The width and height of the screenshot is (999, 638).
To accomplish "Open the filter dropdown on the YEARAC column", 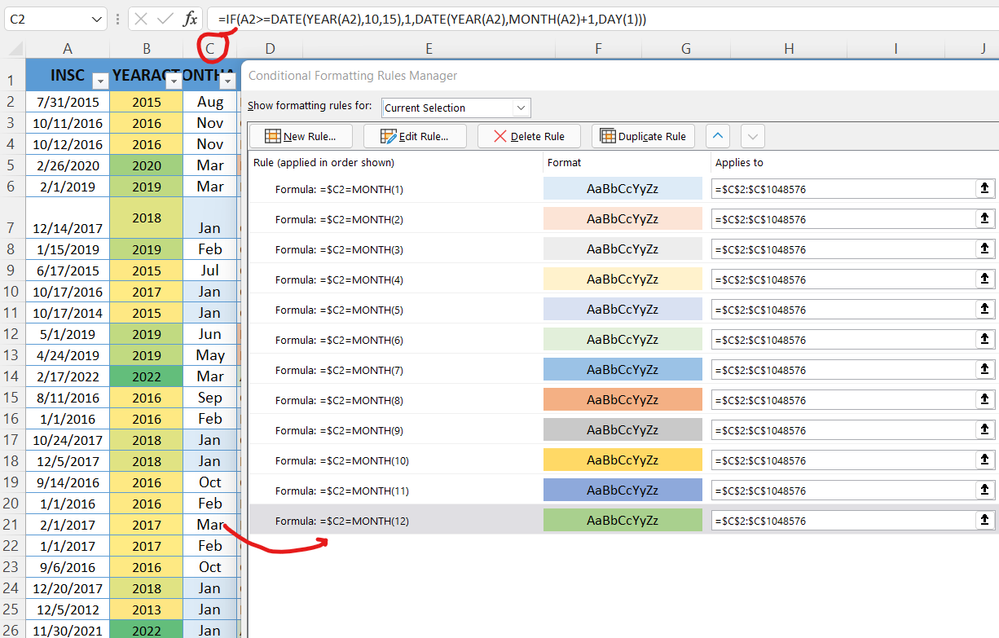I will point(173,79).
